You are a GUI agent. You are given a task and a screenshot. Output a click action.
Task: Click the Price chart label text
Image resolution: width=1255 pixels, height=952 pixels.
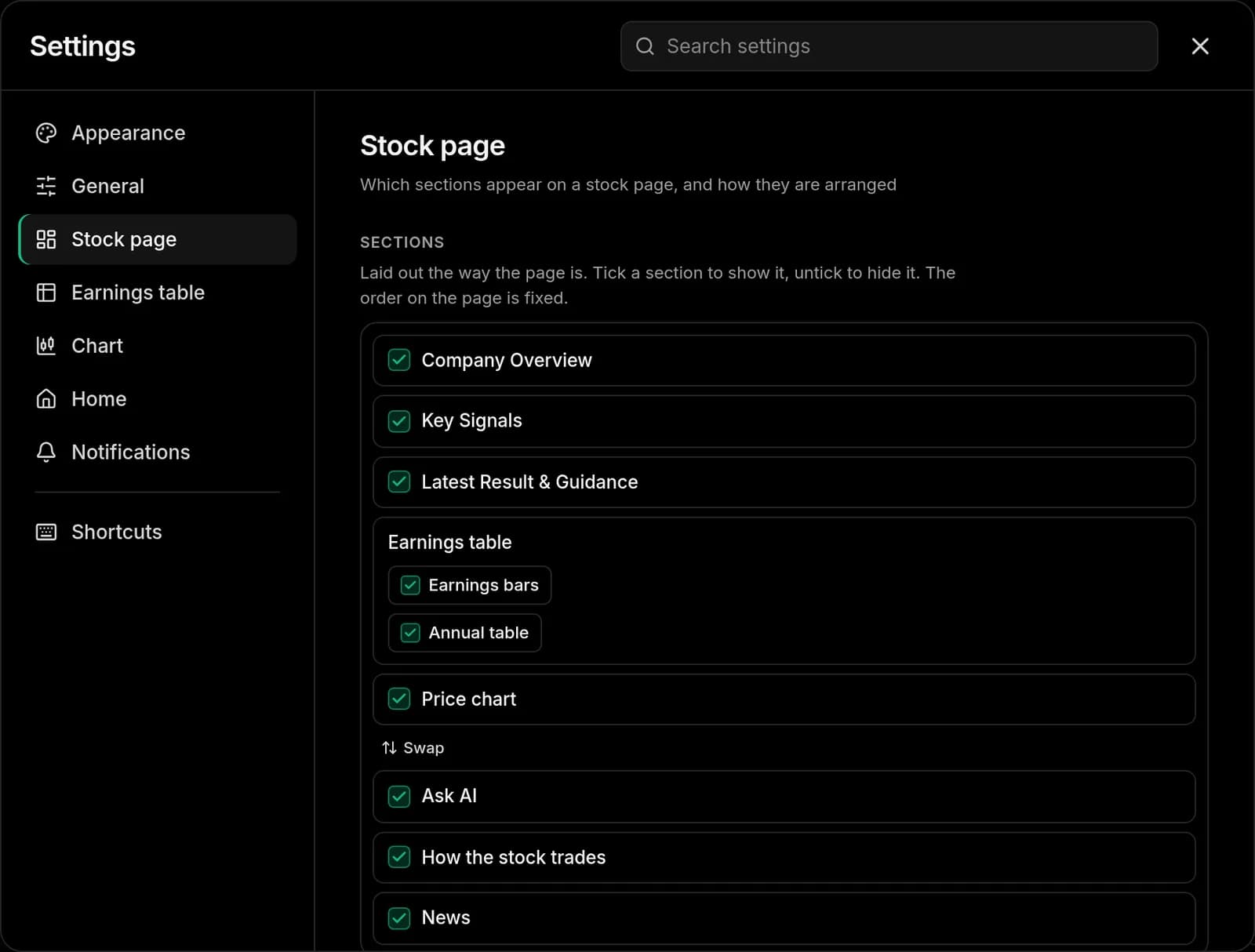click(468, 699)
